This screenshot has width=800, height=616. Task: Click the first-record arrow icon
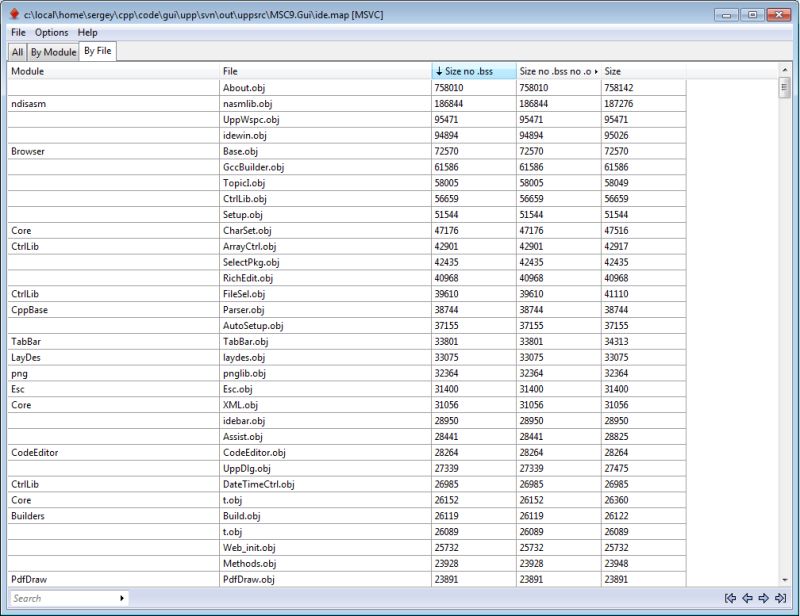731,598
